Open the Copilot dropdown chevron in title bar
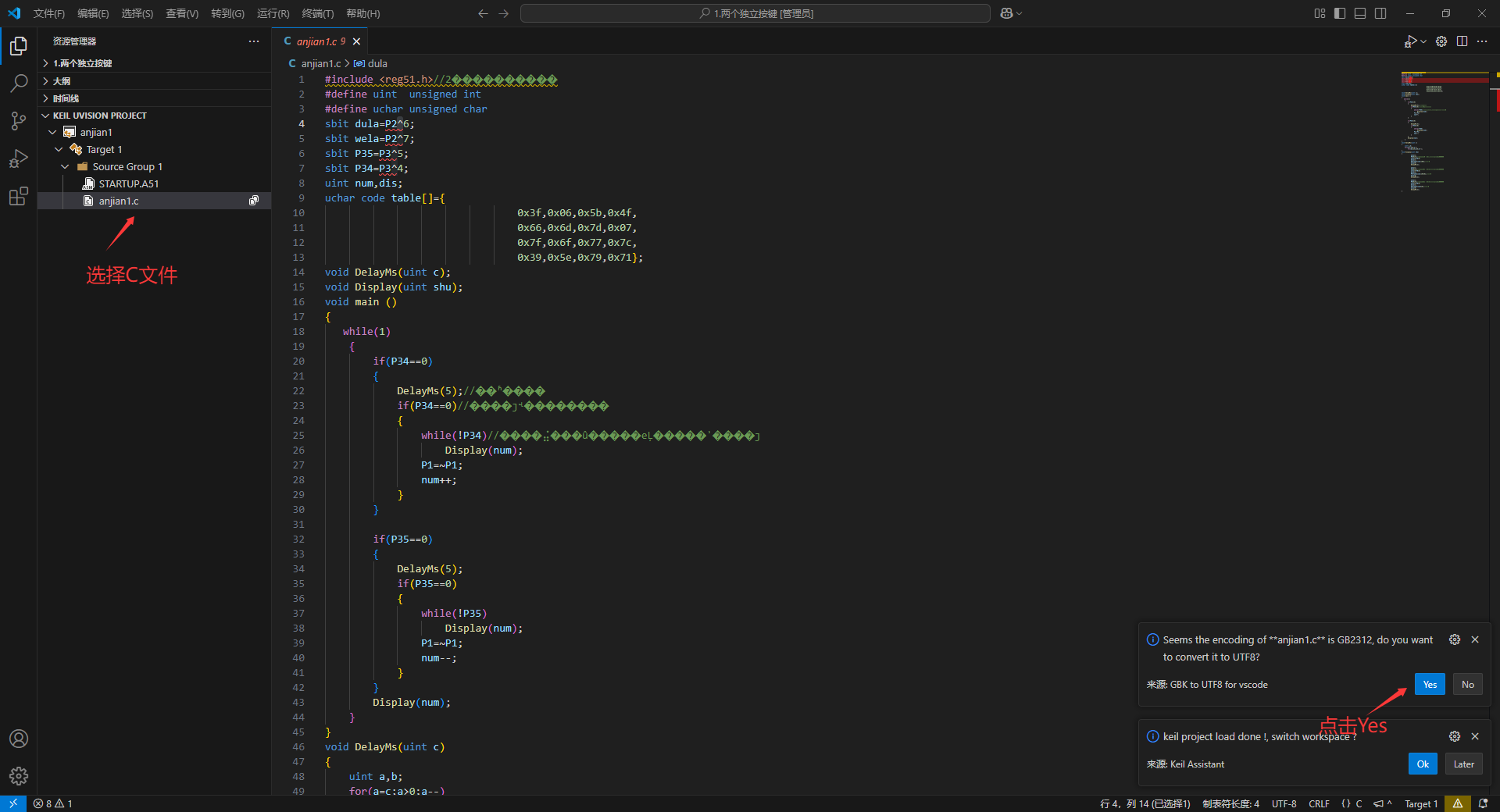Viewport: 1500px width, 812px height. point(1019,13)
